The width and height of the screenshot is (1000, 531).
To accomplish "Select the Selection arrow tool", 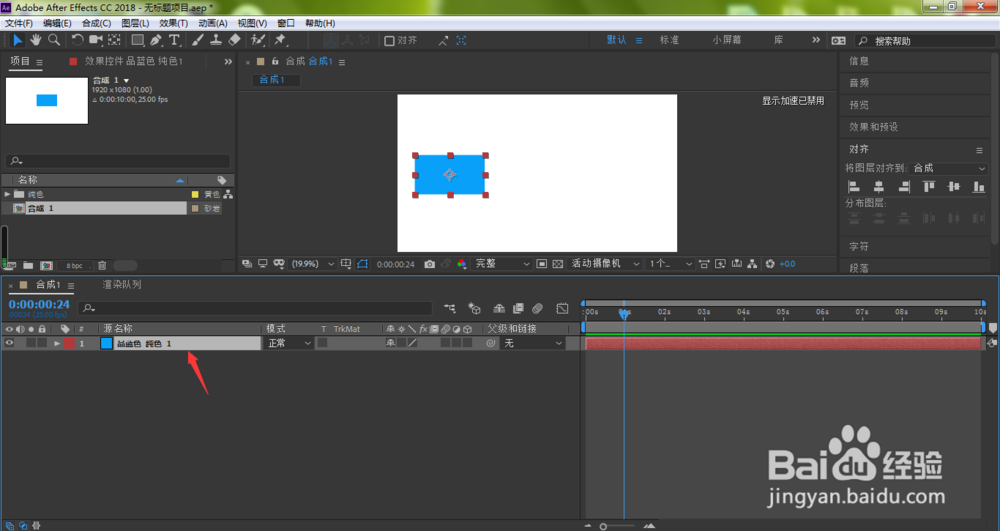I will 17,40.
